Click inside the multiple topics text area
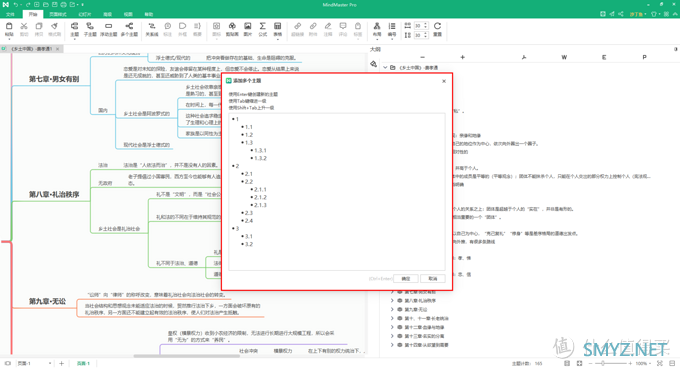This screenshot has height=369, width=680. point(337,192)
